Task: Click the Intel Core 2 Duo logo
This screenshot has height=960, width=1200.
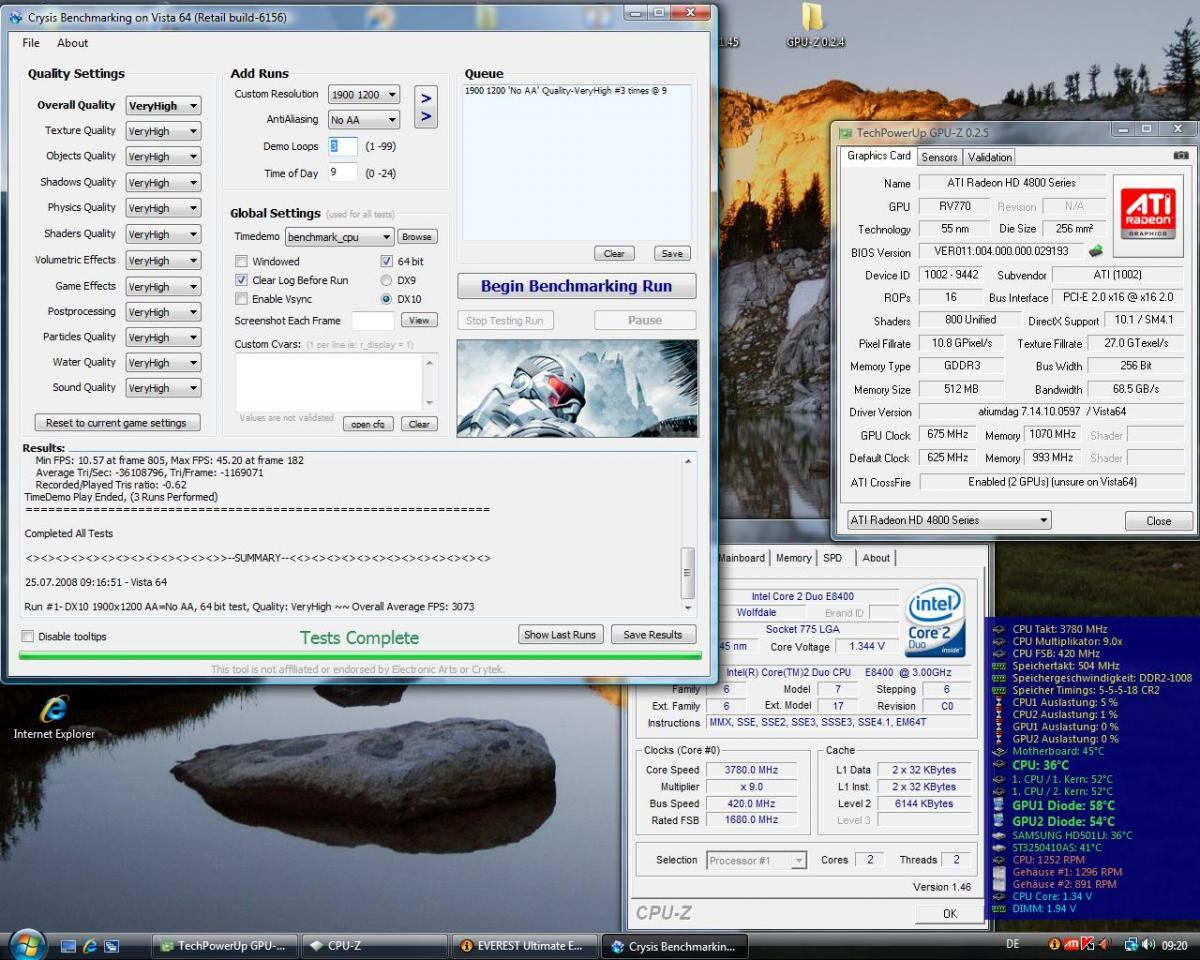Action: 936,621
